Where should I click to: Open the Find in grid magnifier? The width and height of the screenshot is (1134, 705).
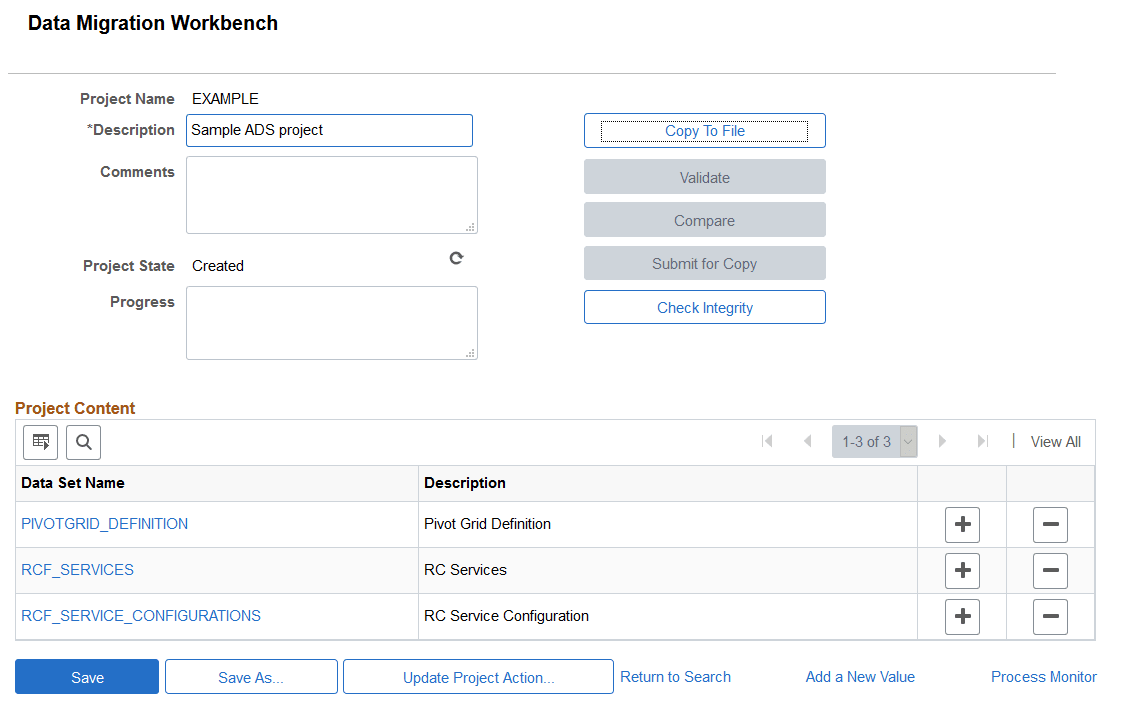[x=83, y=442]
